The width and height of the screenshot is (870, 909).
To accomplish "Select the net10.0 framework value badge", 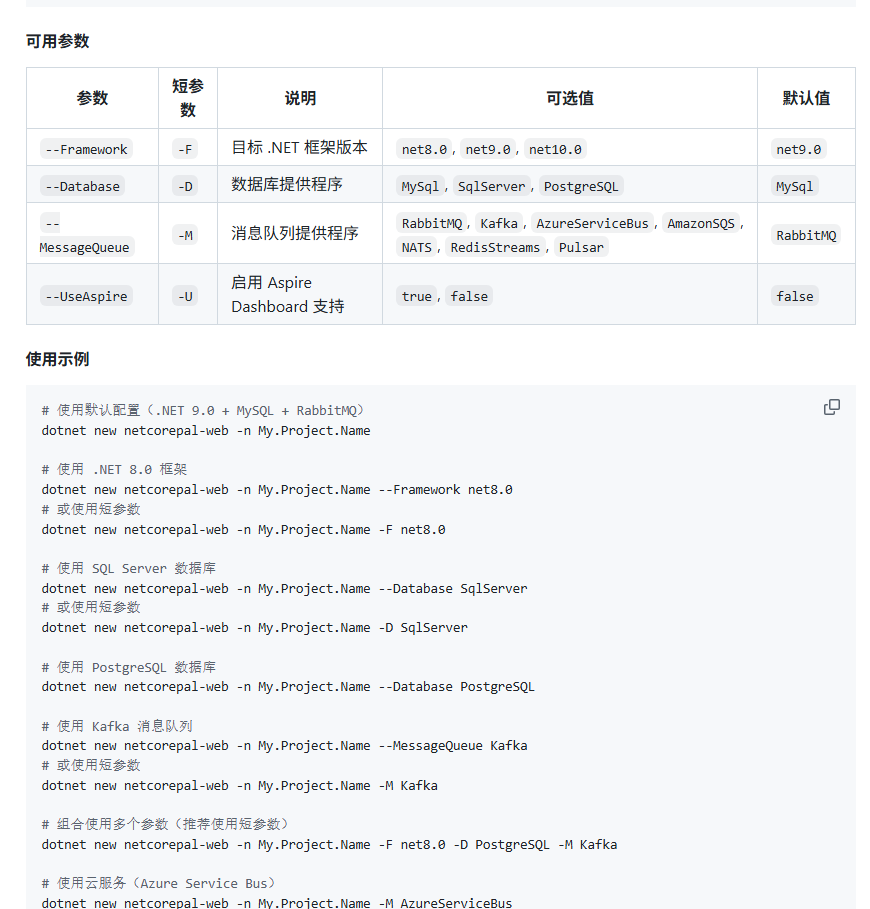I will pyautogui.click(x=555, y=148).
